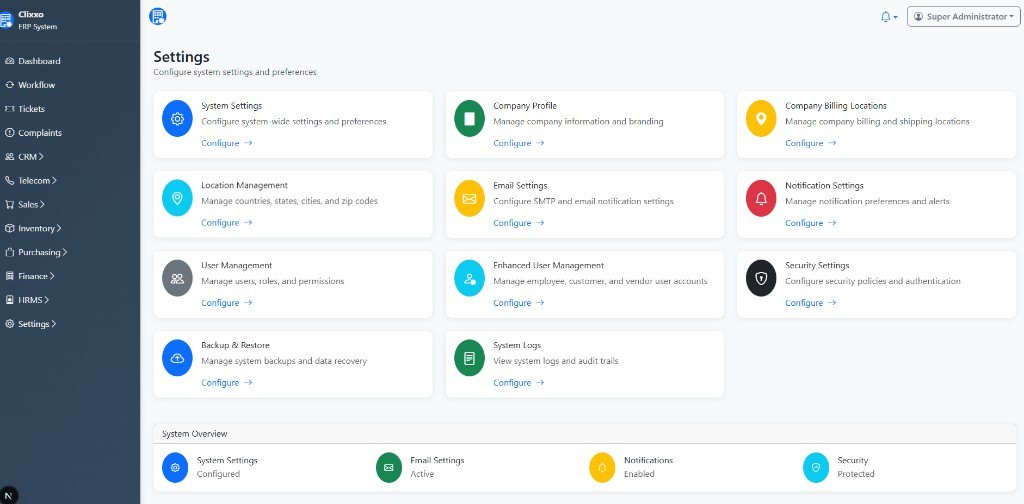The width and height of the screenshot is (1024, 504).
Task: Click the System Overview settings gear icon
Action: (175, 467)
